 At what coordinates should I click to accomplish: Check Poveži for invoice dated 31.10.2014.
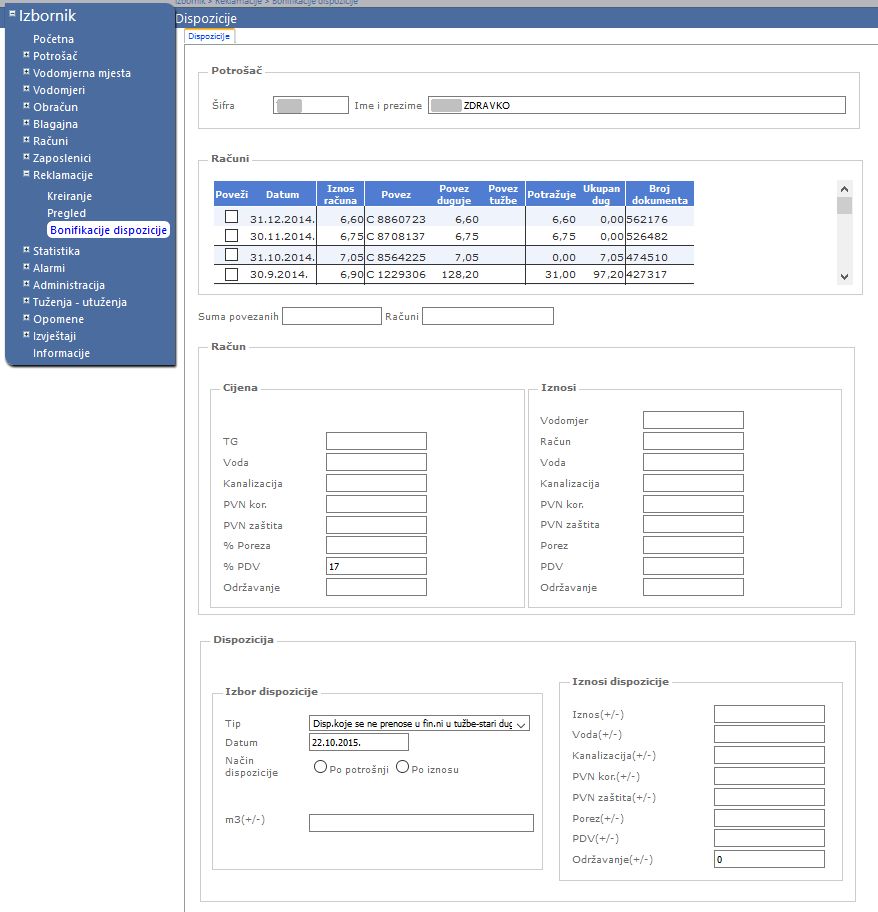pos(231,255)
